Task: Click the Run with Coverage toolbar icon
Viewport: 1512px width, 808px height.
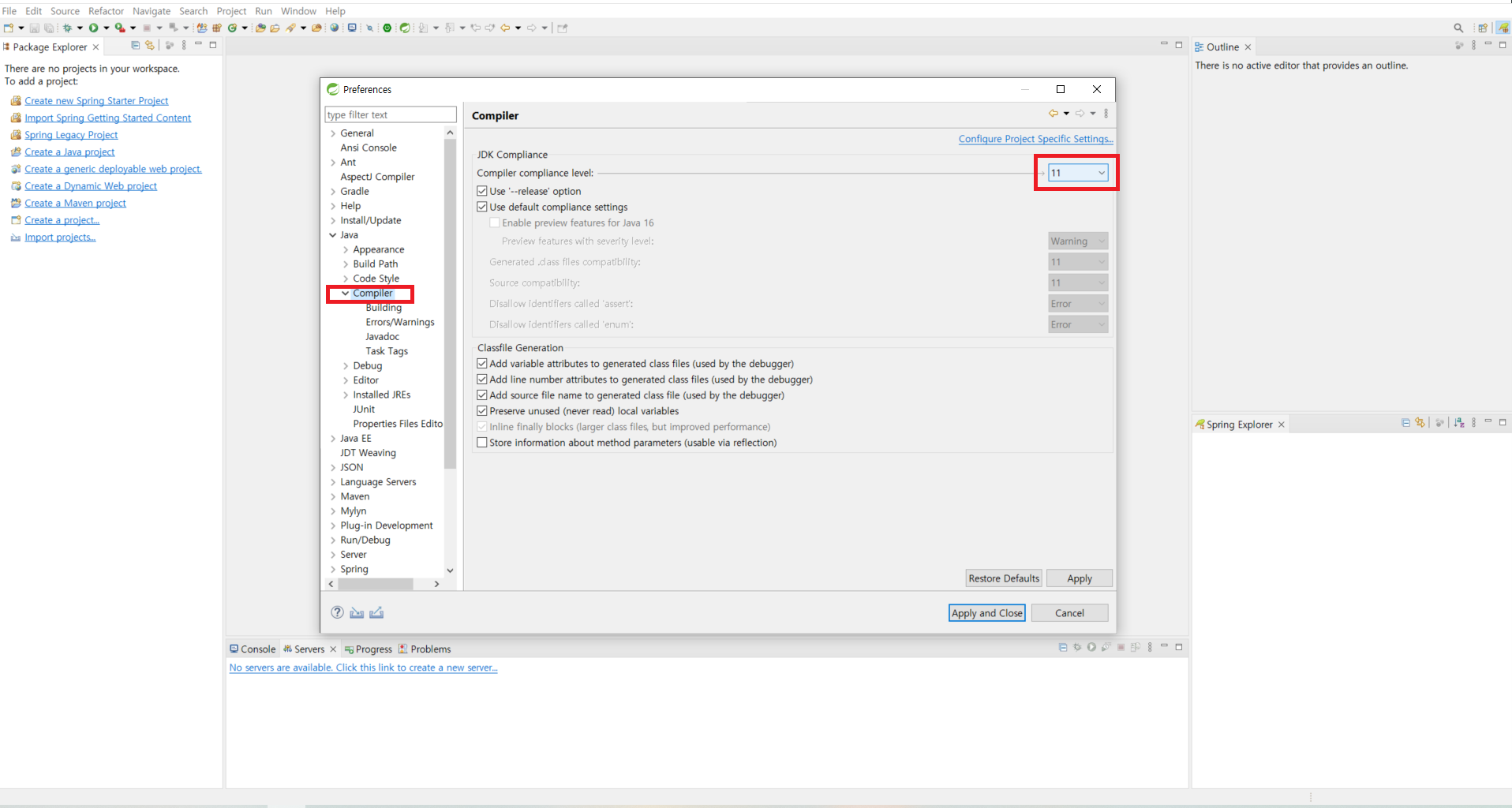Action: coord(120,28)
